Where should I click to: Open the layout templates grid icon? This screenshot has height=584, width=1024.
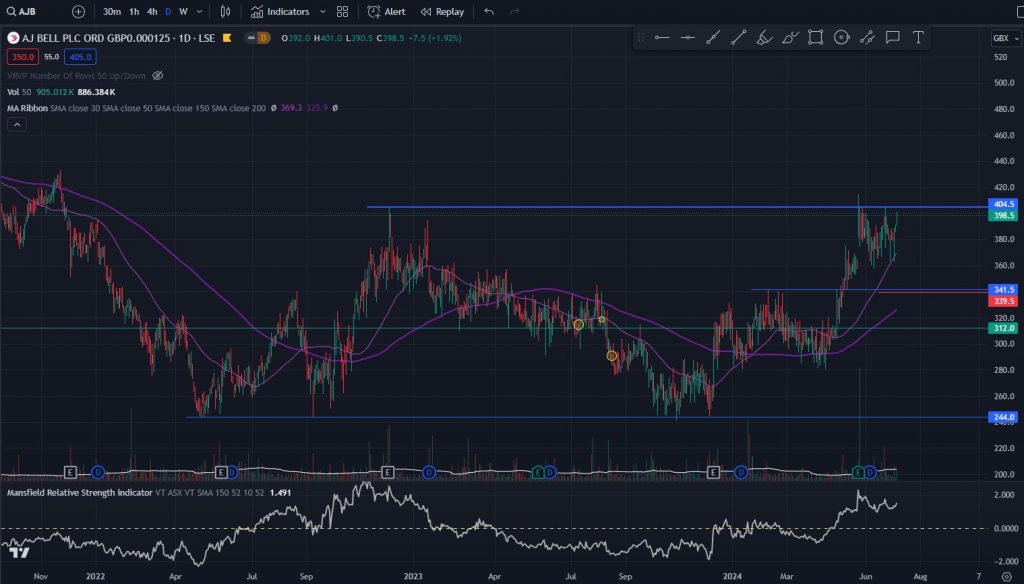(343, 12)
